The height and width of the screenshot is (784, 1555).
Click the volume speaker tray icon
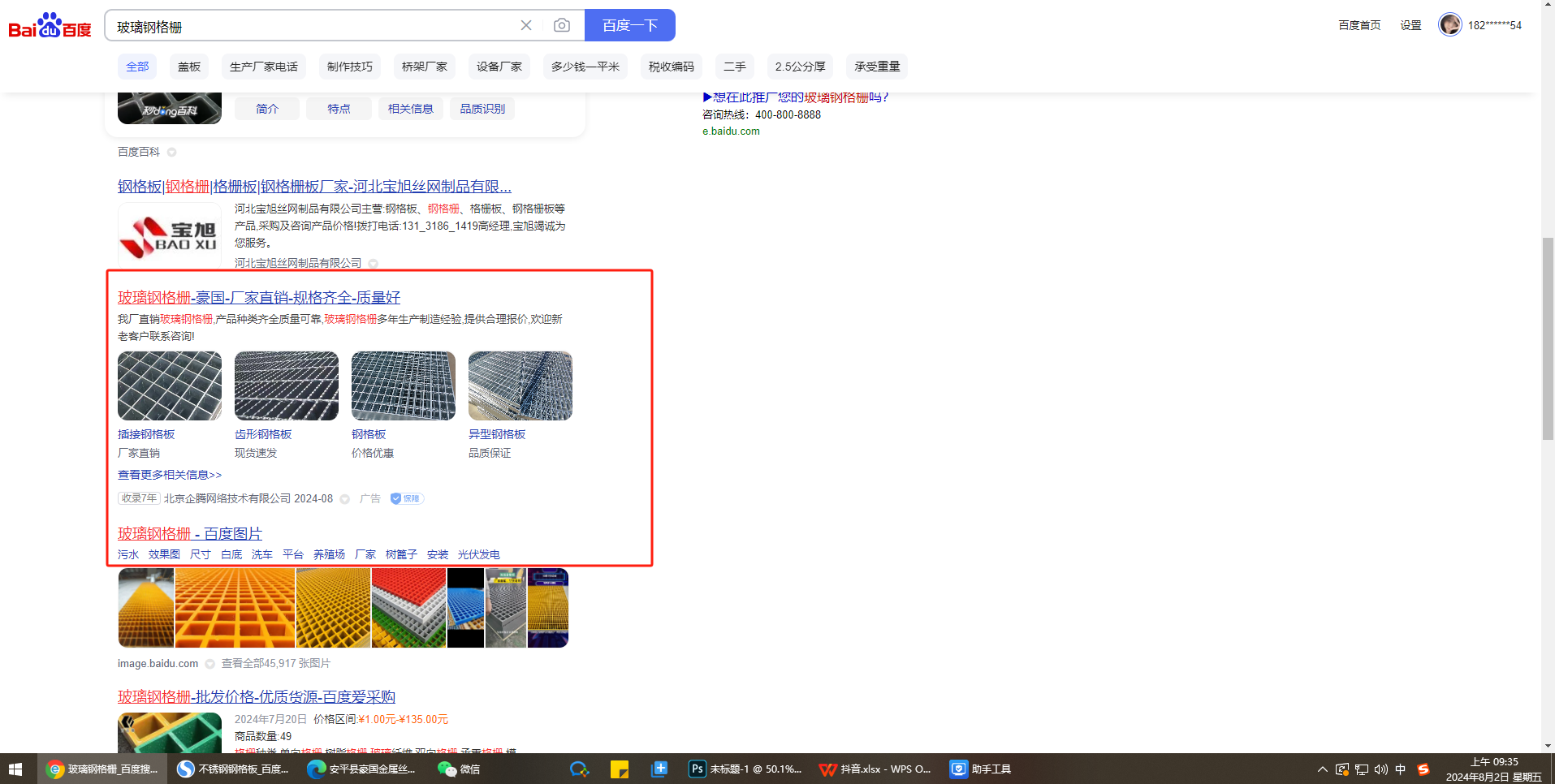click(x=1381, y=769)
